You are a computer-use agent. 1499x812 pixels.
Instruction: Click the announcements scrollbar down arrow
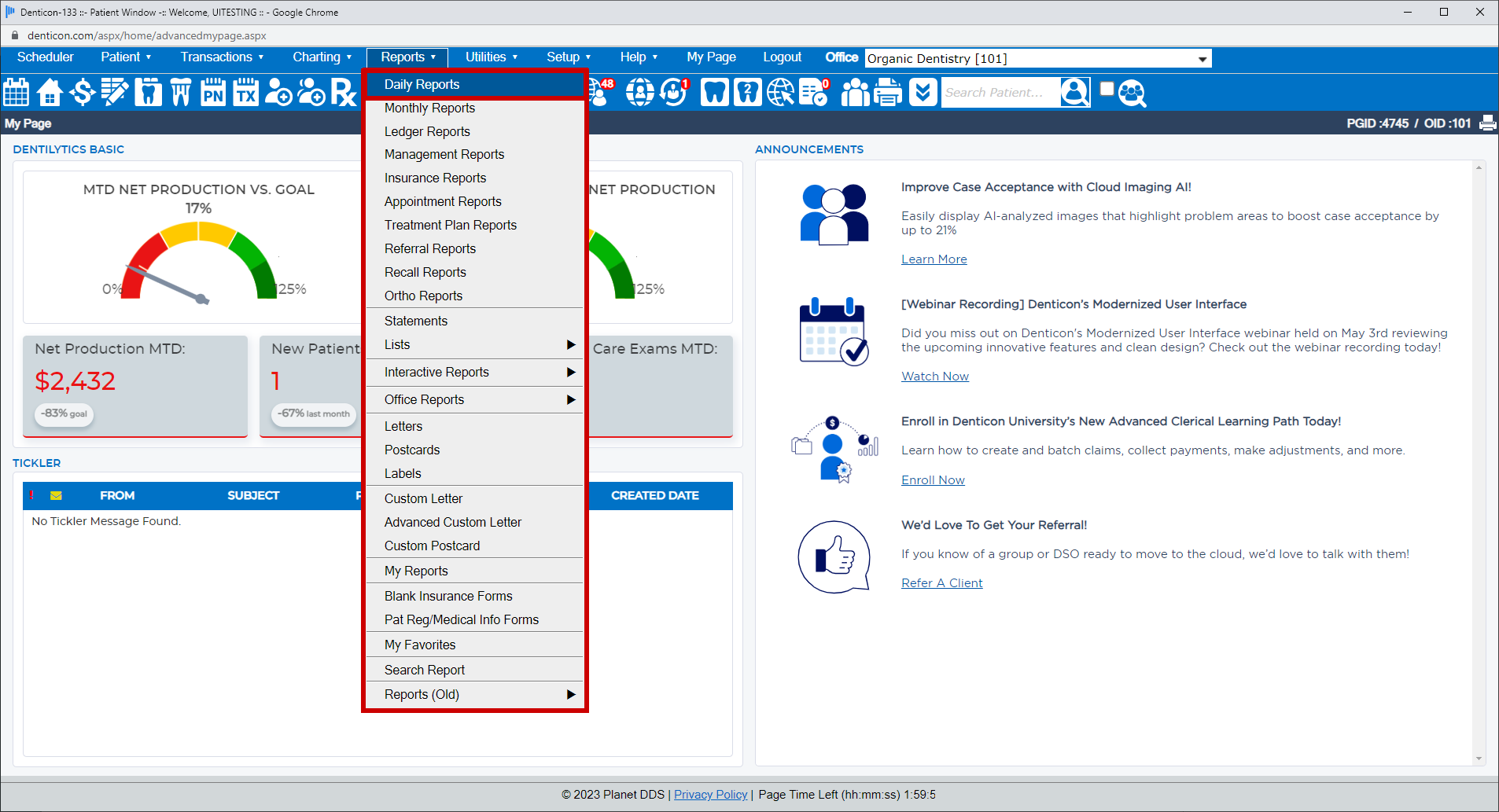tap(1479, 759)
